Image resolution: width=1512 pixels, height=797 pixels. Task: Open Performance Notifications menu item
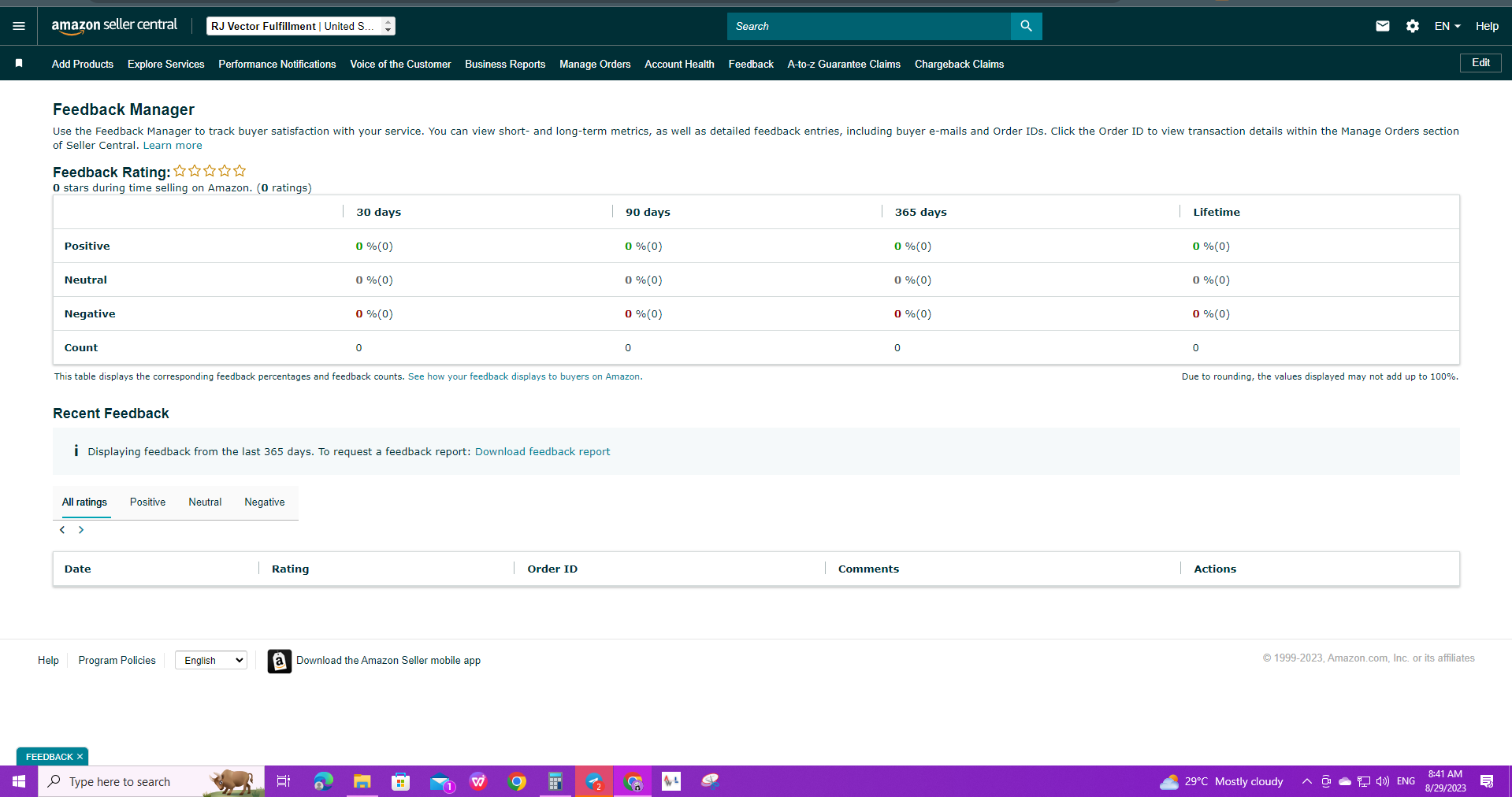point(277,64)
